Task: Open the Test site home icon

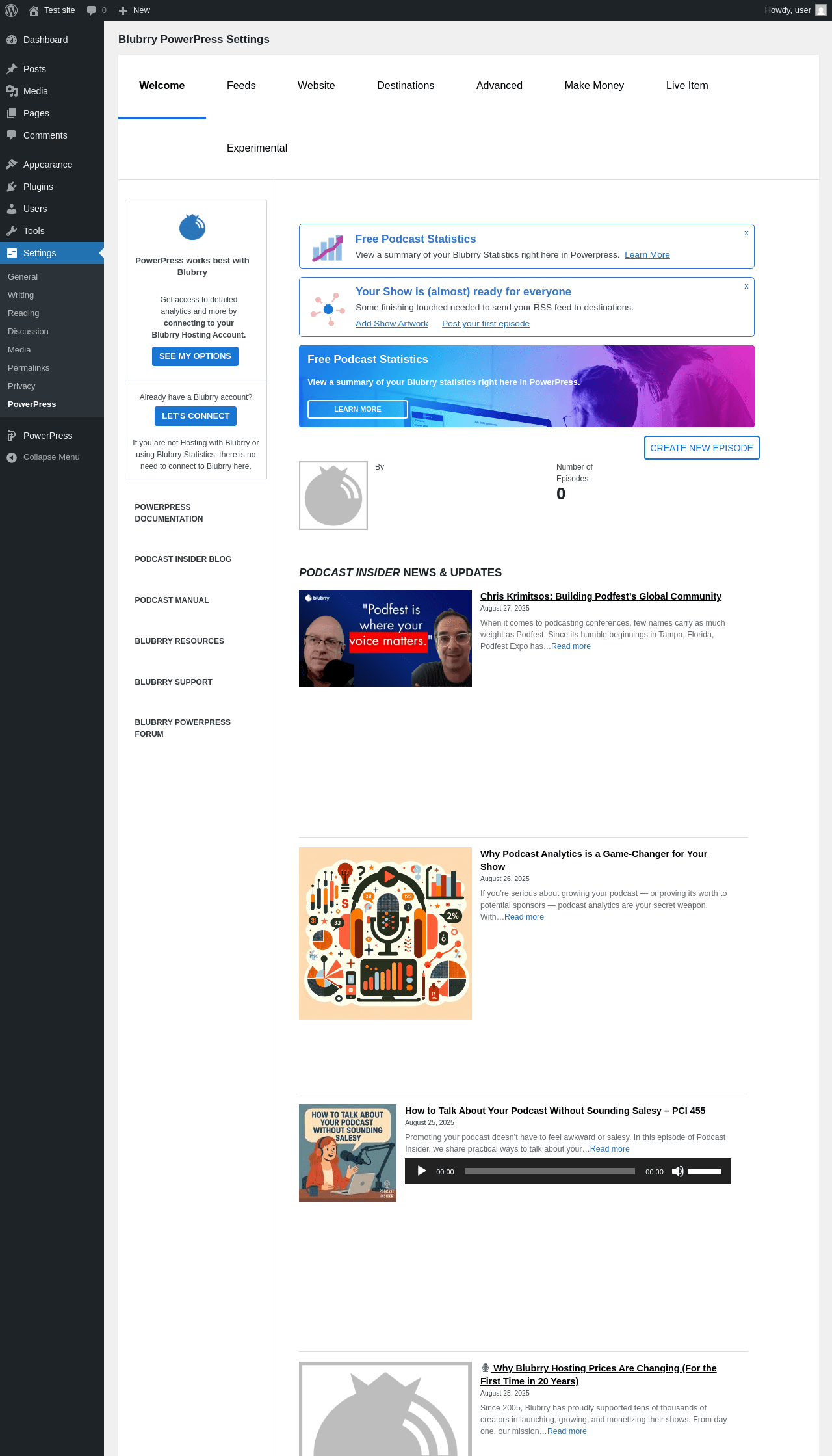Action: (x=34, y=10)
